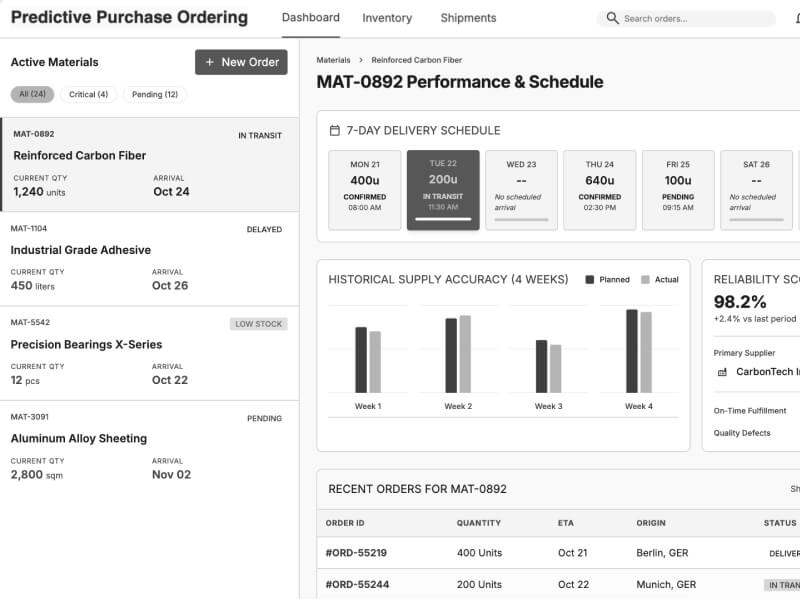The image size is (800, 600).
Task: Click the 98.2% reliability score value
Action: click(740, 302)
